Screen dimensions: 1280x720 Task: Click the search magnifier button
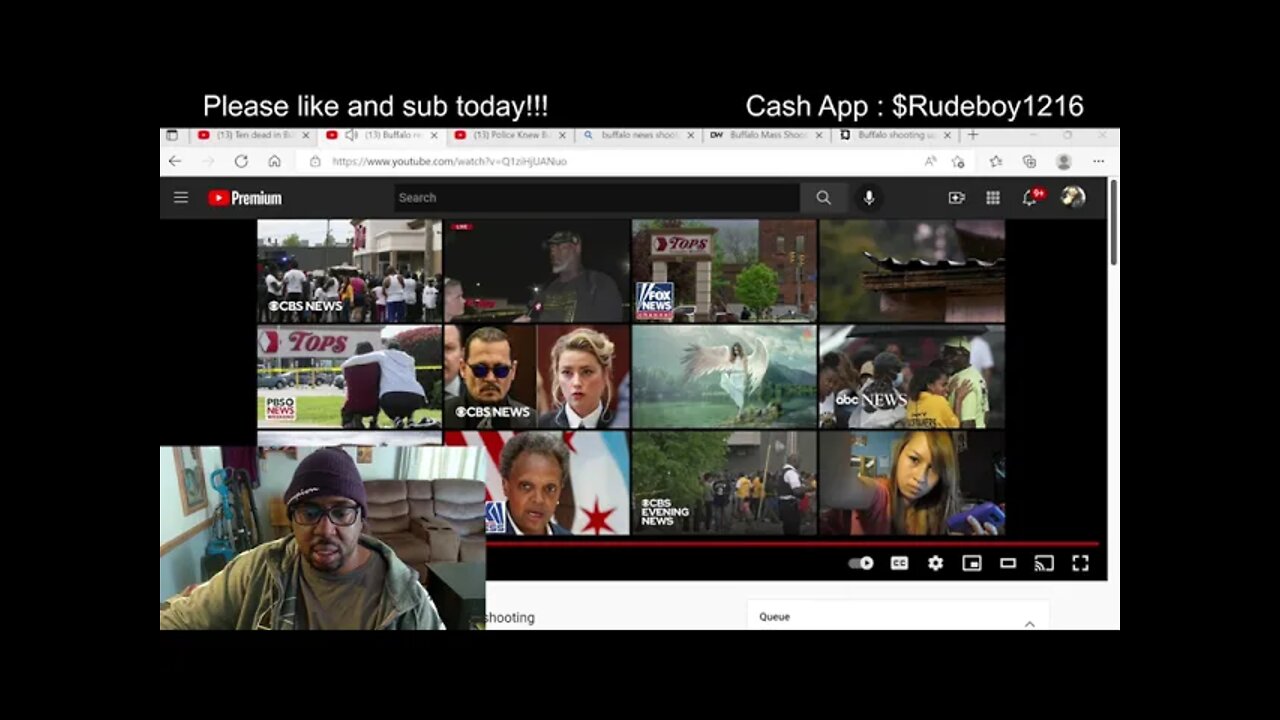823,198
